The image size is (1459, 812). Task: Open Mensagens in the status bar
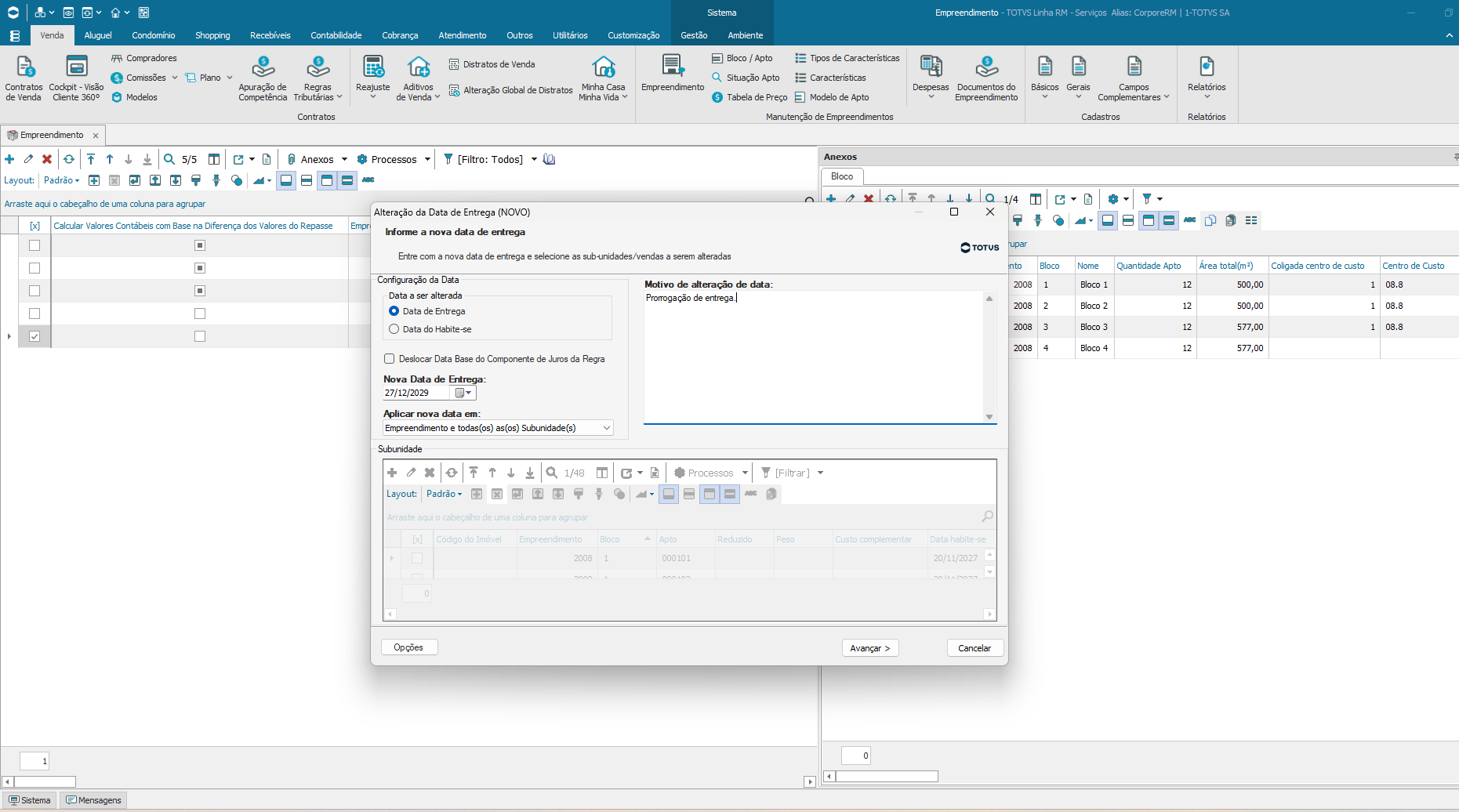(94, 800)
